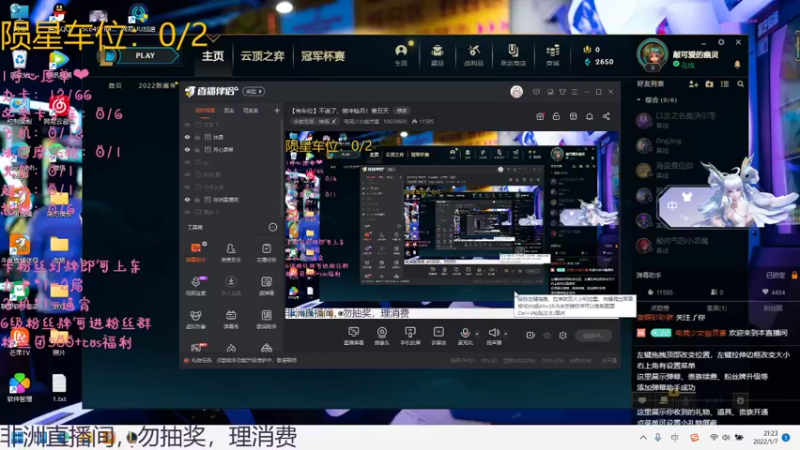Add screen capture source 直播屏幕
Image resolution: width=800 pixels, height=450 pixels.
353,336
